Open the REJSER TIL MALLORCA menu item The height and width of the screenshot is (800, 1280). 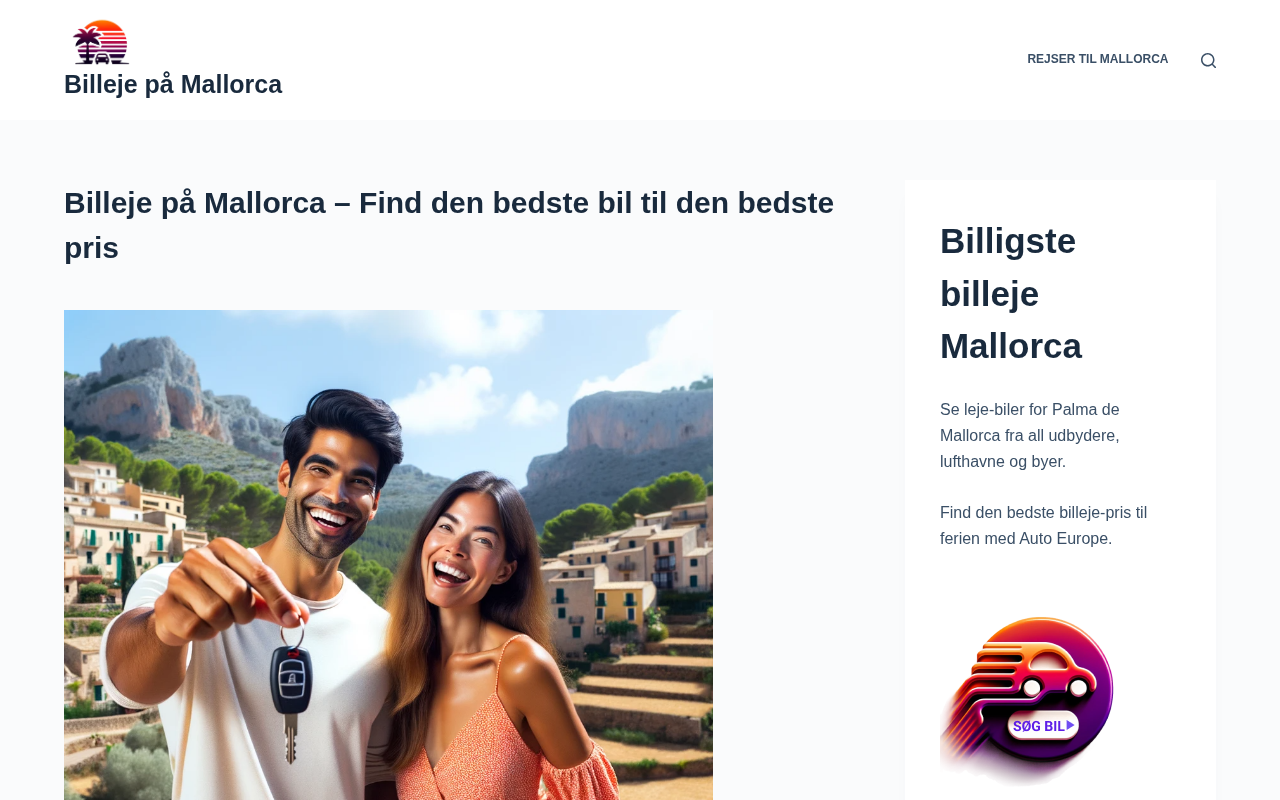[x=1097, y=60]
